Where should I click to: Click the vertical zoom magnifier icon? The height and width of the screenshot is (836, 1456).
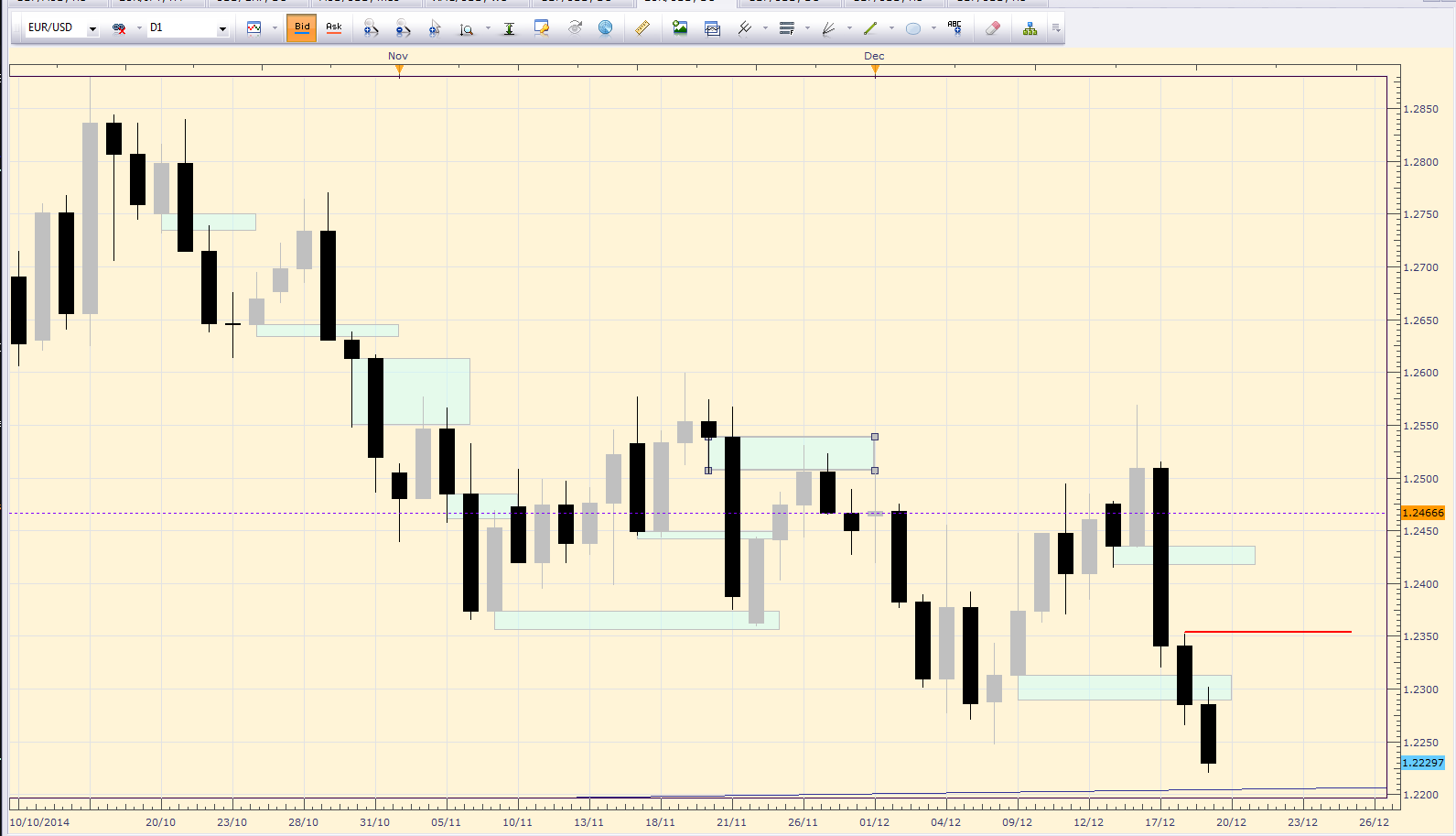[x=467, y=28]
